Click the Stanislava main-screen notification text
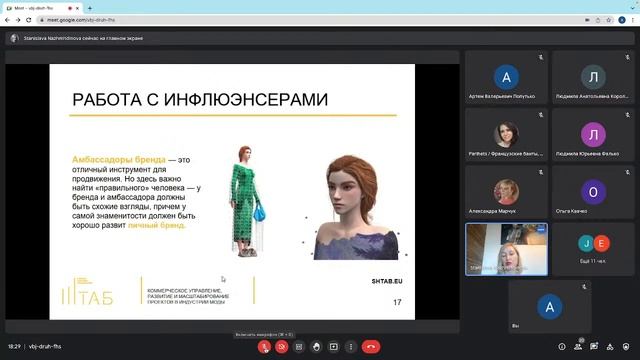Screen dimensions: 640x360 [83, 38]
